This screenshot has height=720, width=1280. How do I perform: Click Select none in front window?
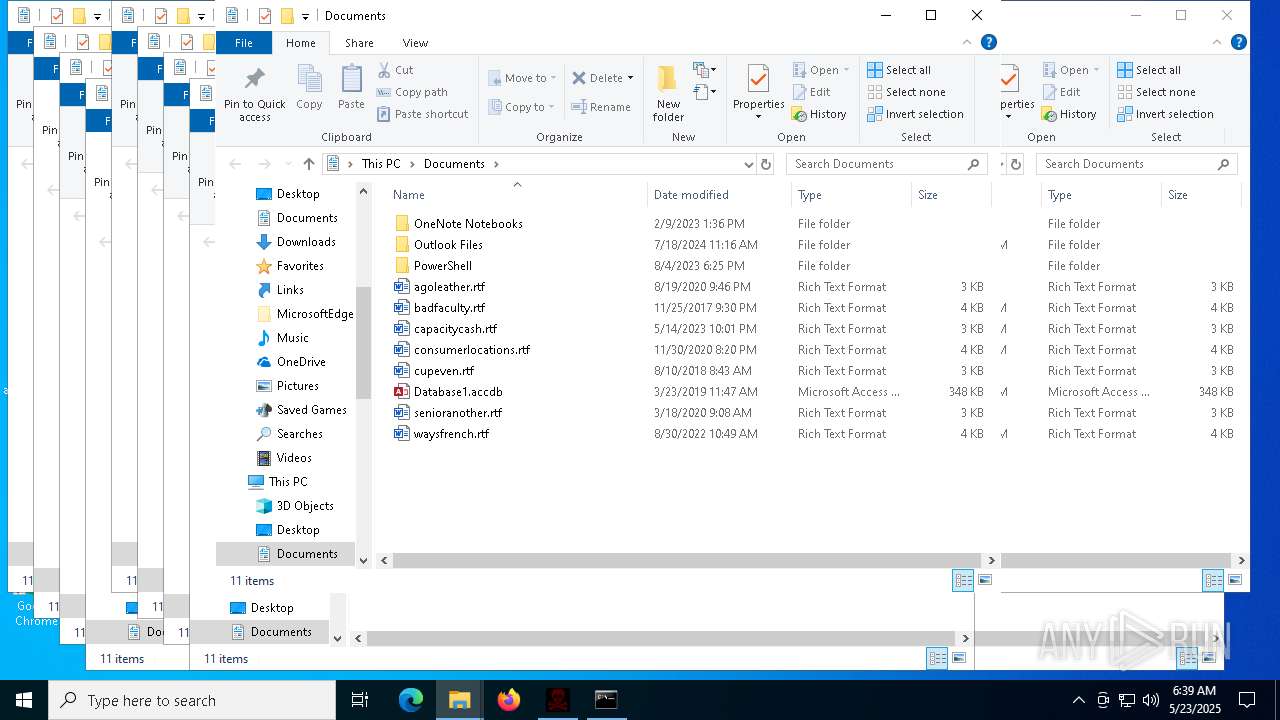point(905,92)
